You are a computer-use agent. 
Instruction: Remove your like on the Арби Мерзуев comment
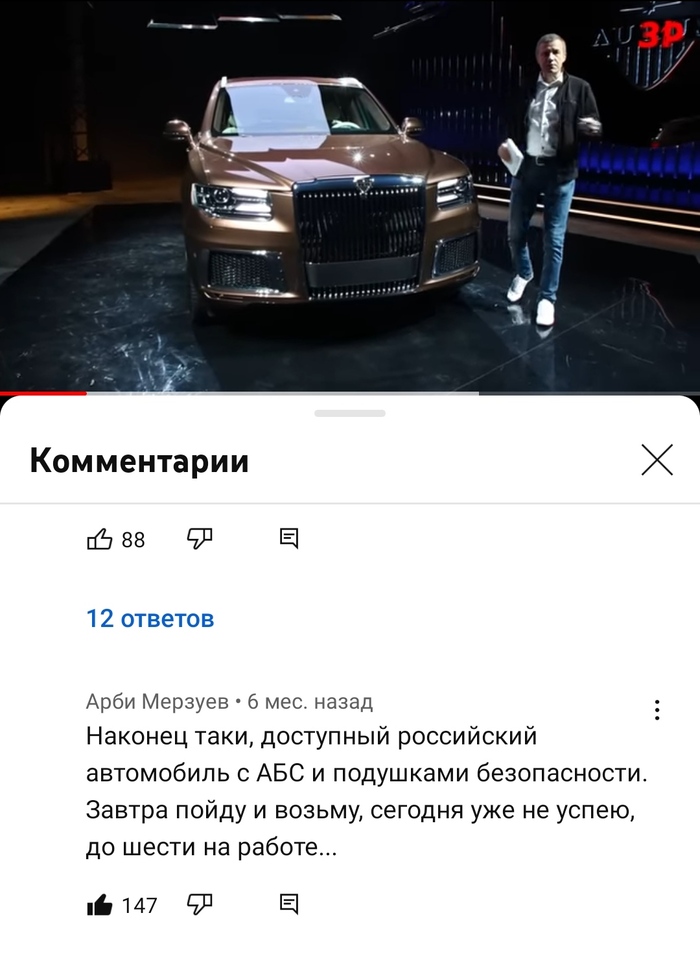[x=100, y=904]
